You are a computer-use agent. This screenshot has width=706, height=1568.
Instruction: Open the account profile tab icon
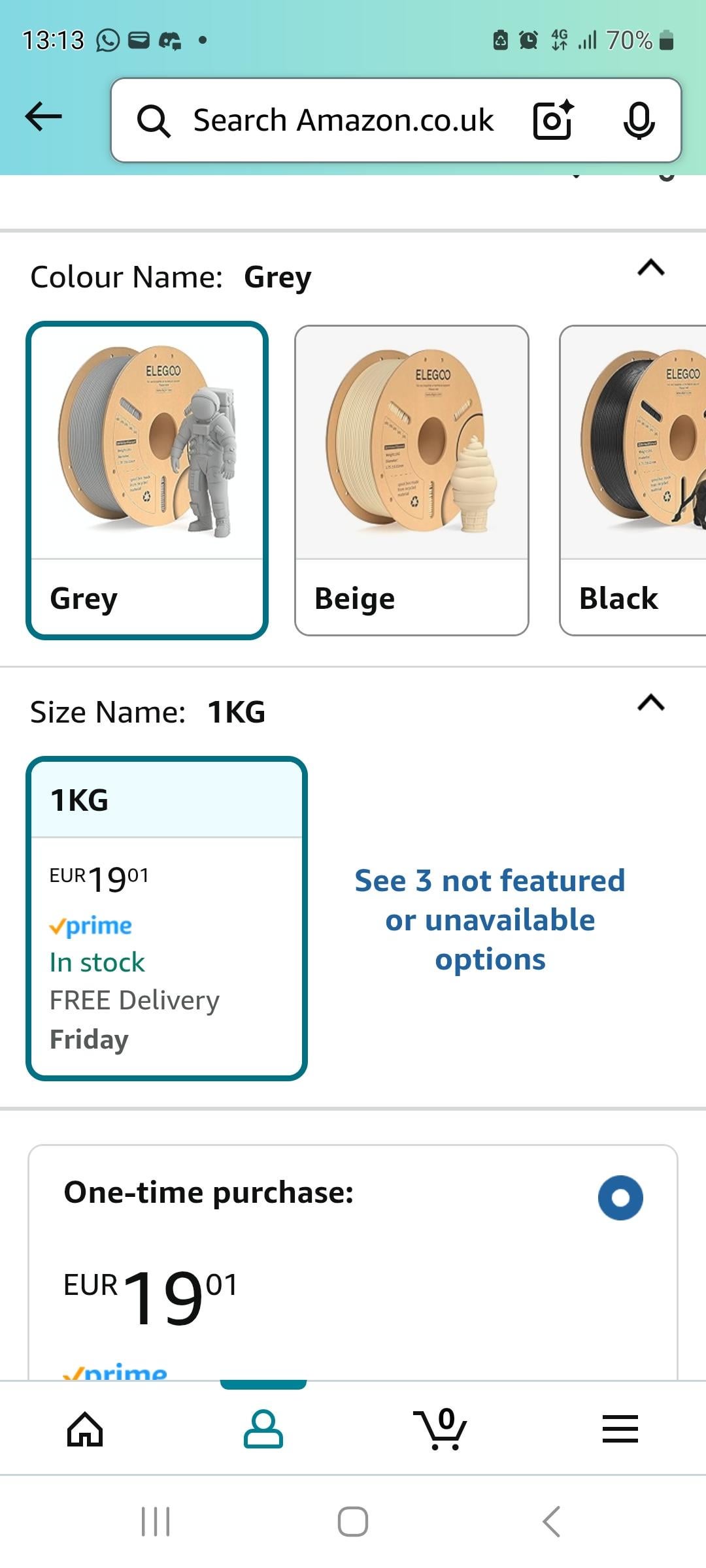pos(263,1429)
